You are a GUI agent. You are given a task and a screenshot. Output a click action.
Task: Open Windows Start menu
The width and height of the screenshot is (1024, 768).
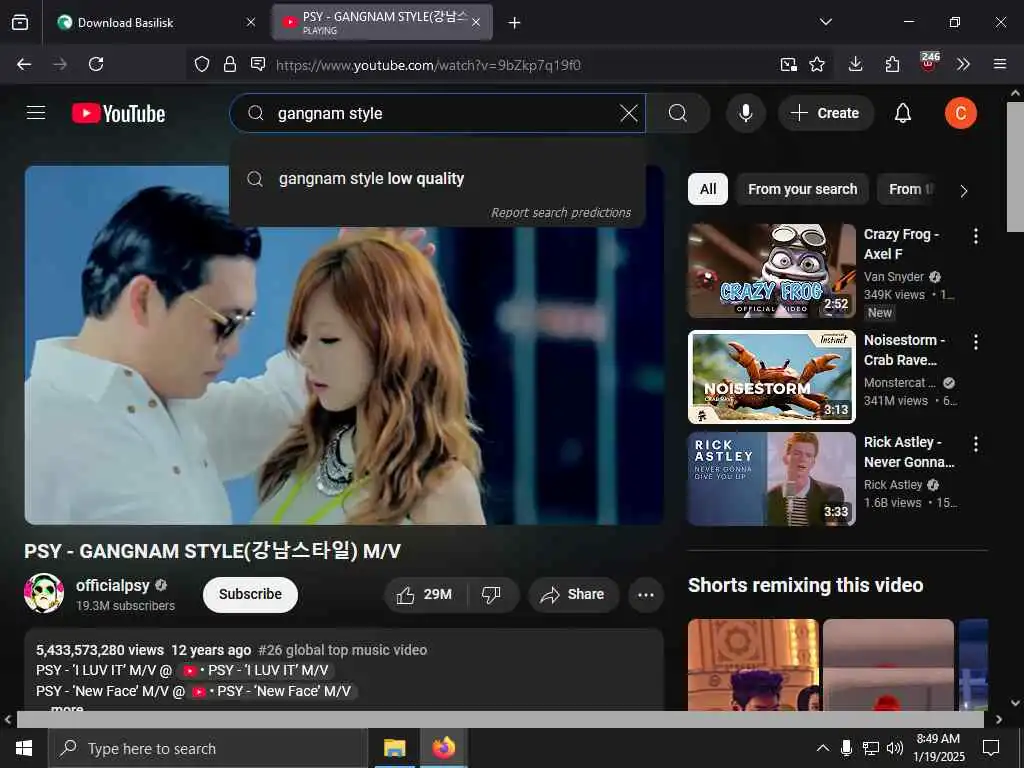click(x=24, y=748)
